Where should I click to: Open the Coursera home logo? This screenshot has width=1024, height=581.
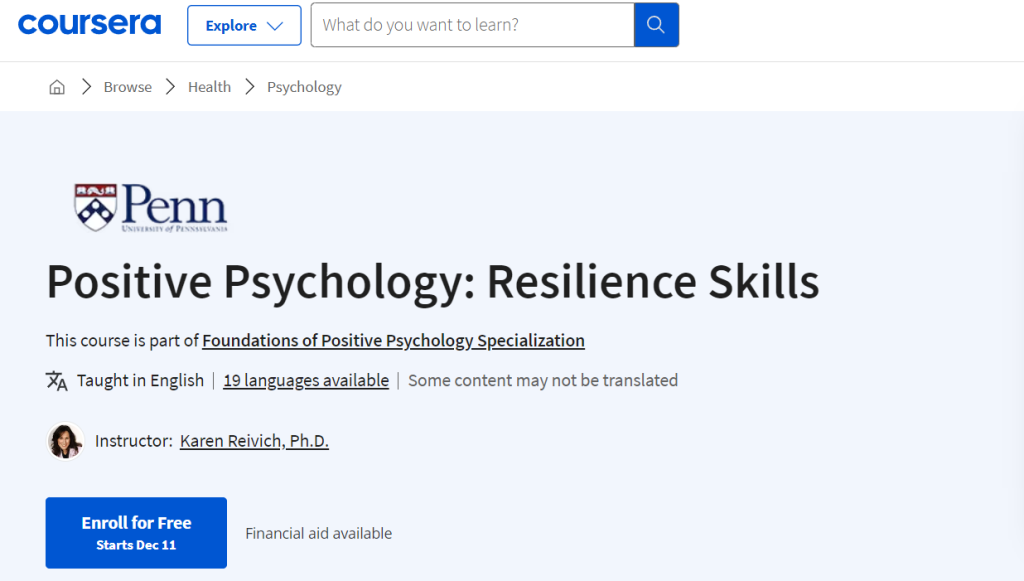click(x=89, y=25)
